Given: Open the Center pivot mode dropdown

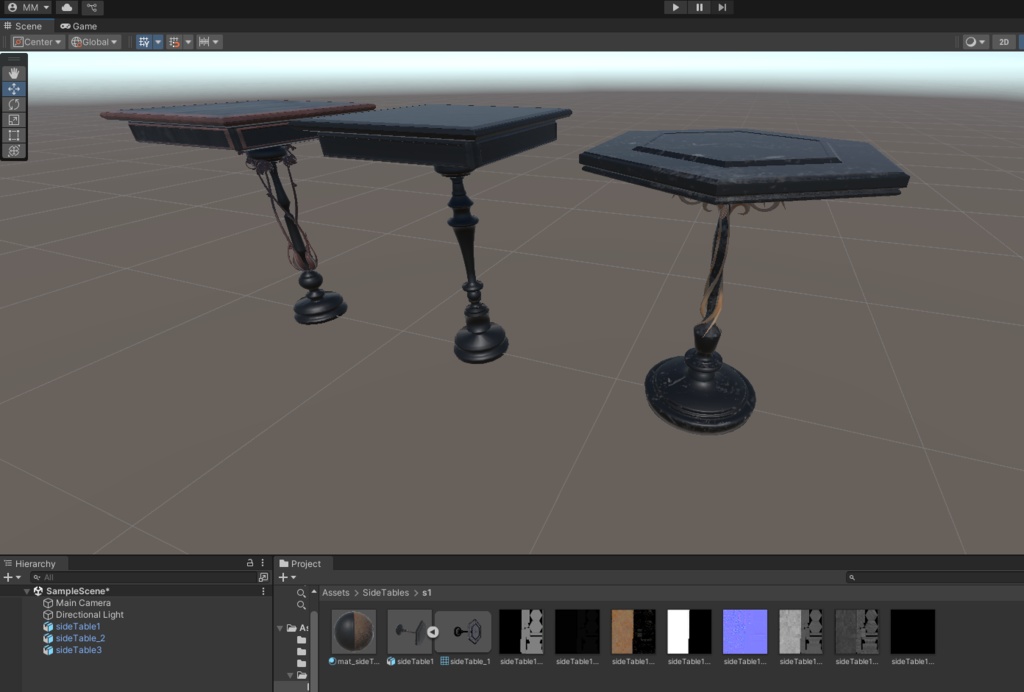Looking at the screenshot, I should pyautogui.click(x=37, y=42).
